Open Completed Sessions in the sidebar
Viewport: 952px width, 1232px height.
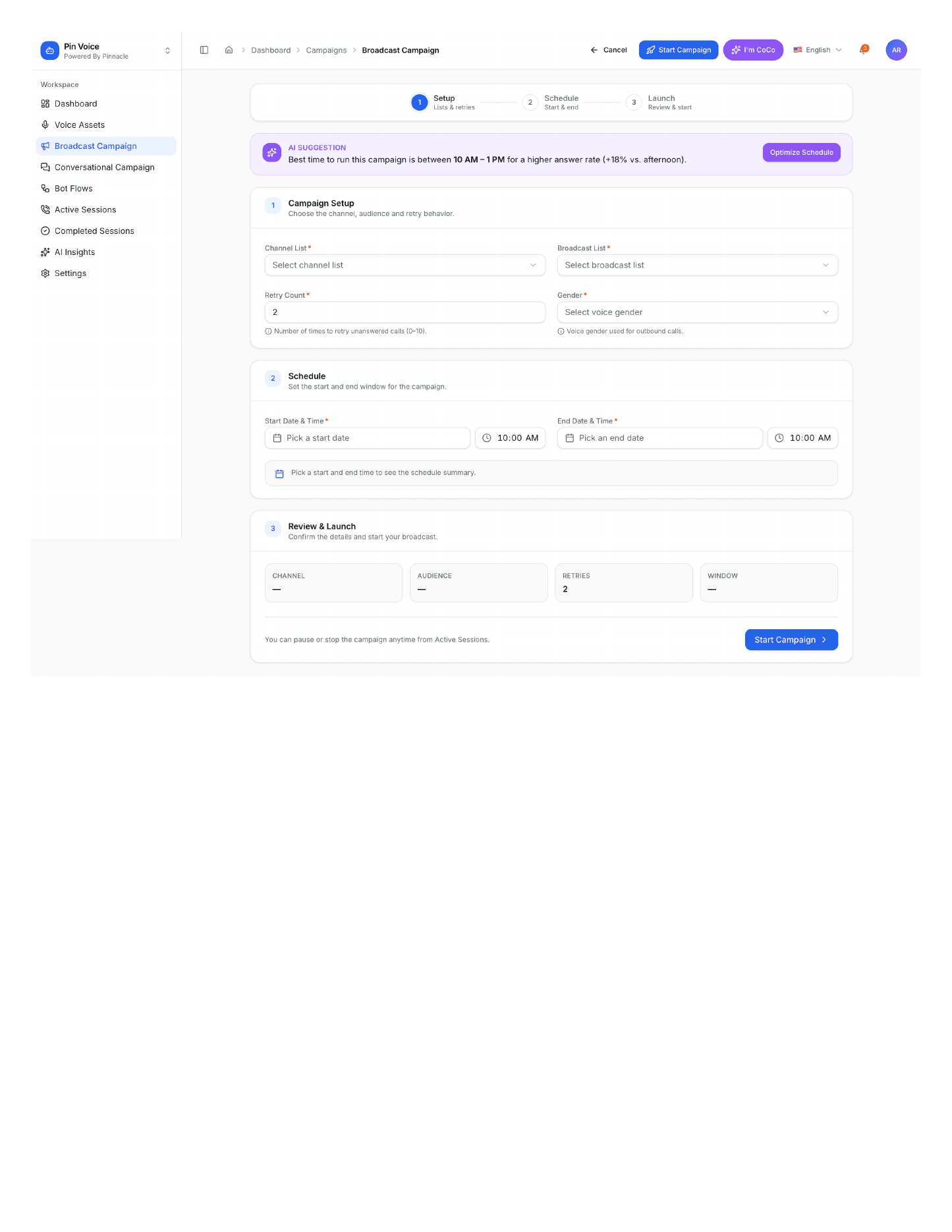(106, 231)
